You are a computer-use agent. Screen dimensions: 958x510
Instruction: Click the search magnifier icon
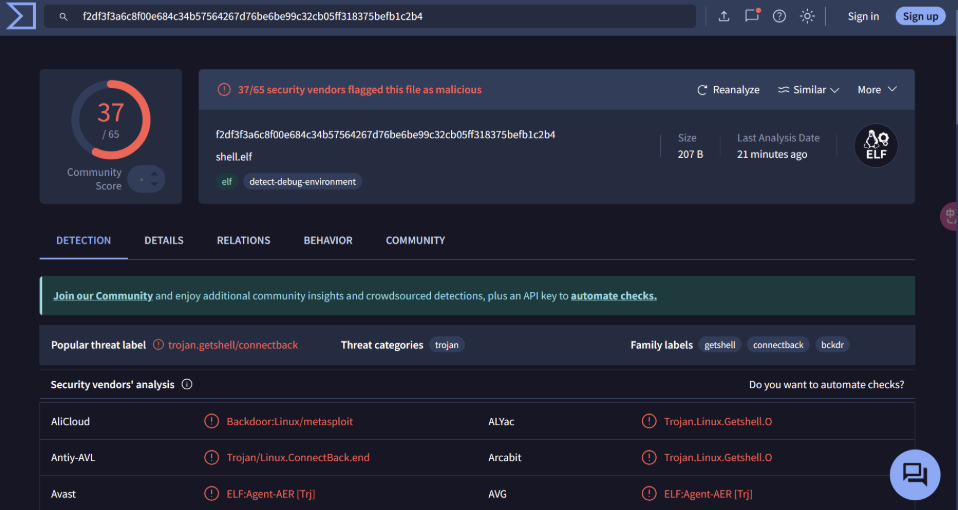[x=63, y=16]
